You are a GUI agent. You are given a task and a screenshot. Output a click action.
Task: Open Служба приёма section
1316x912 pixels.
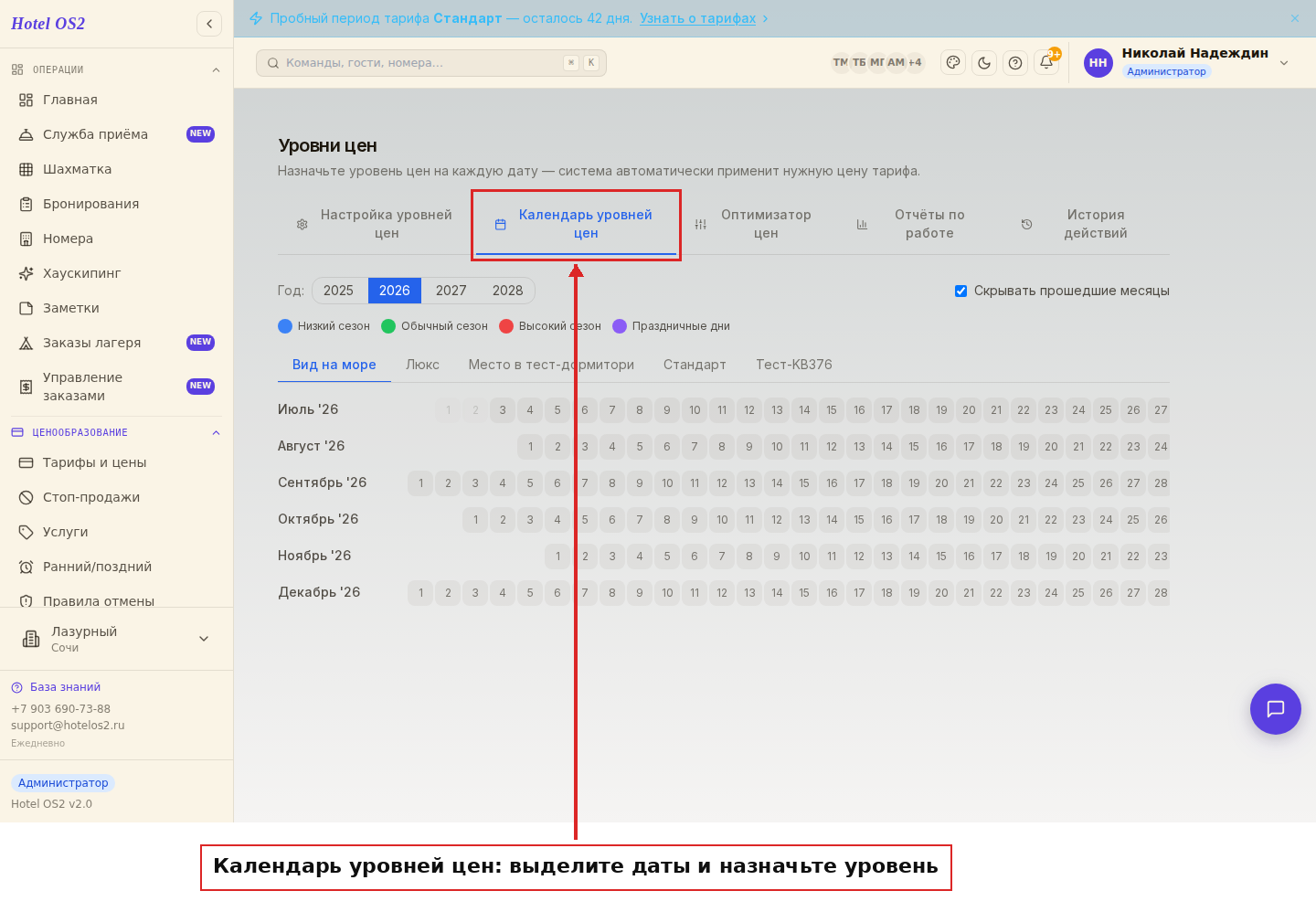tap(116, 134)
